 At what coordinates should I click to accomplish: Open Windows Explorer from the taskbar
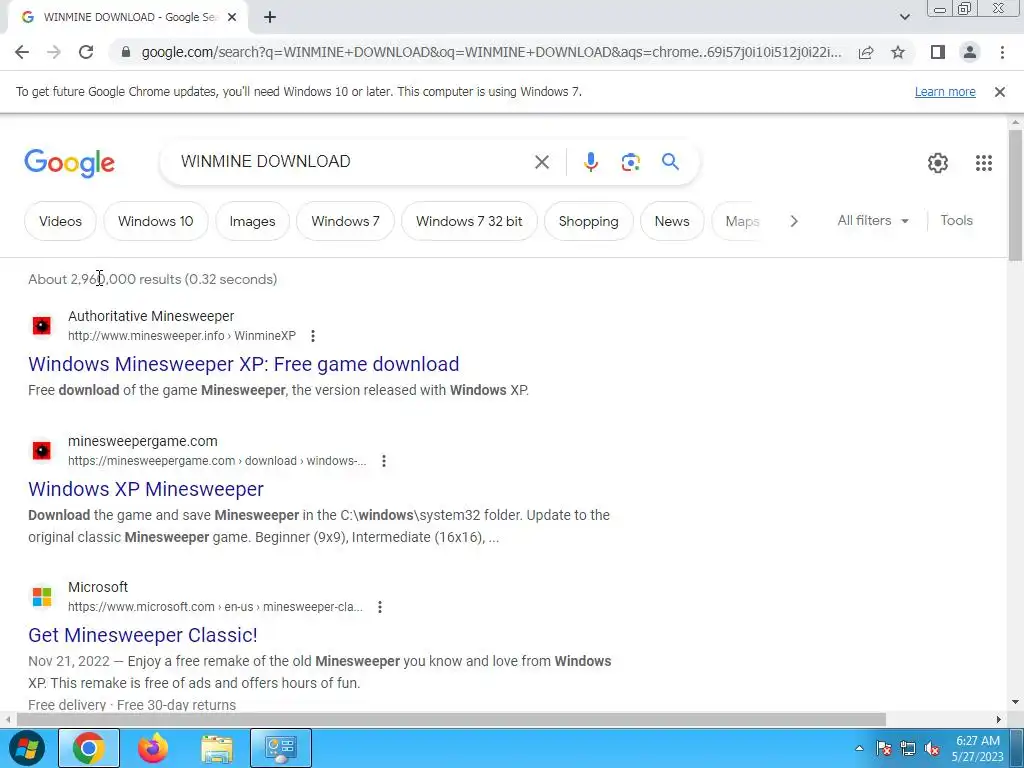(x=217, y=748)
